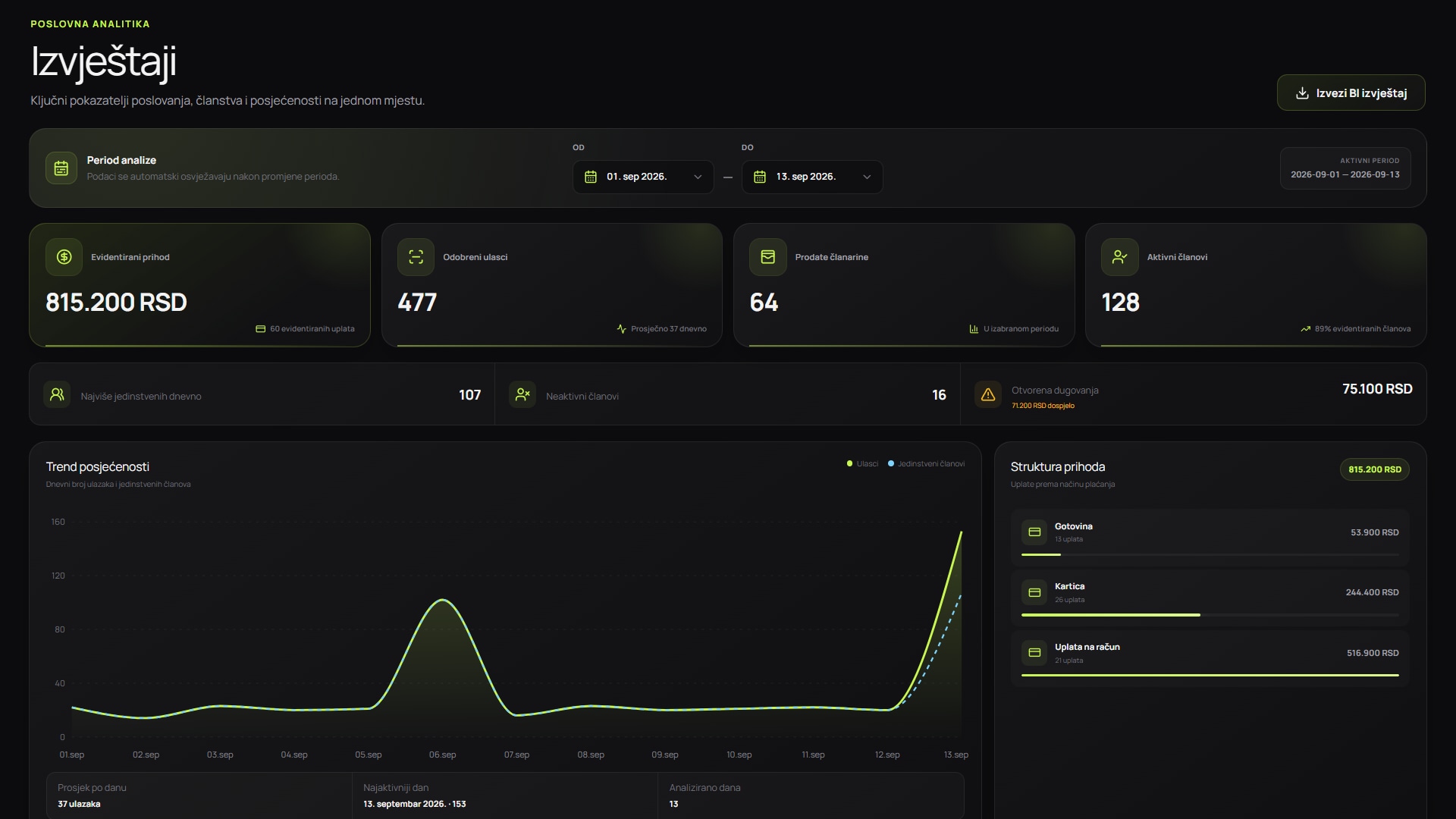Click the user-check icon on Aktivni članovi card
Image resolution: width=1456 pixels, height=819 pixels.
click(1120, 257)
